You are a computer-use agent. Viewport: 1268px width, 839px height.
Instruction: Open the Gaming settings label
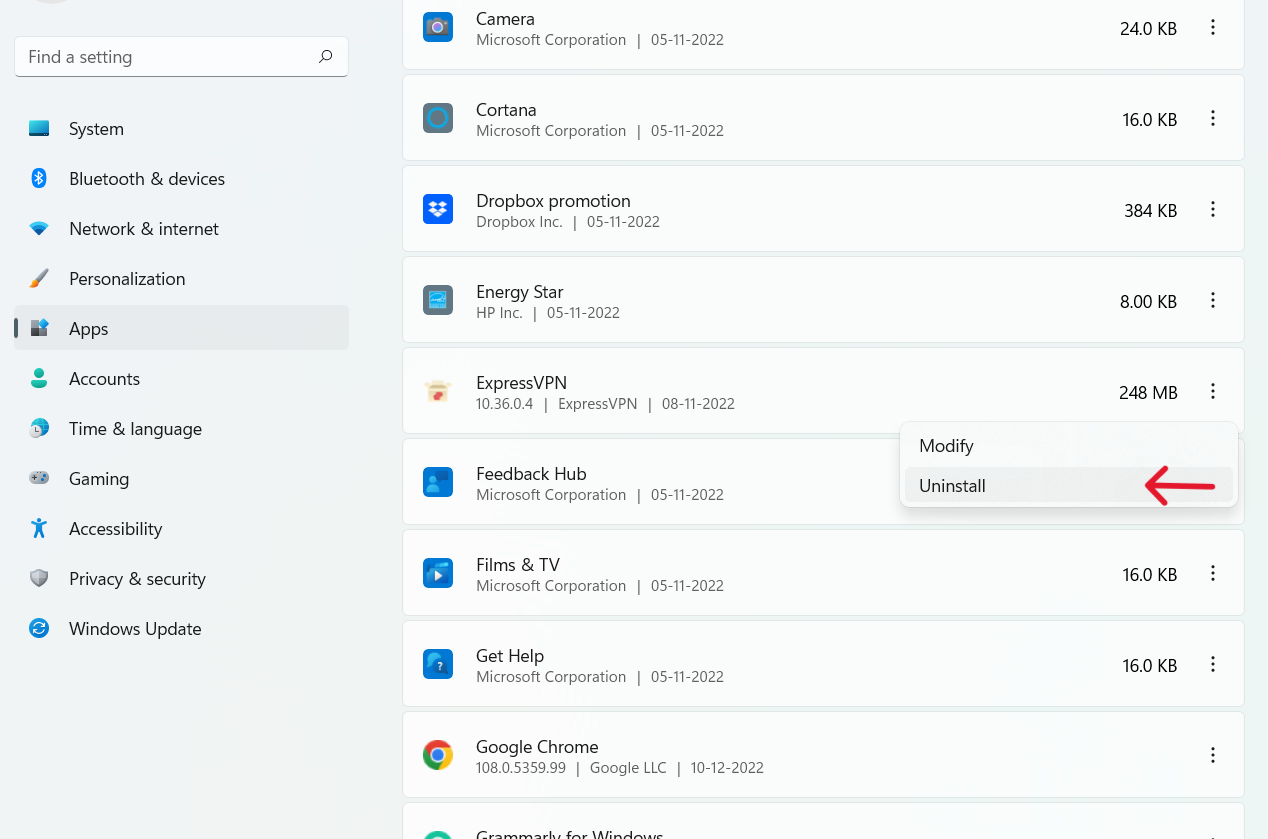coord(99,479)
